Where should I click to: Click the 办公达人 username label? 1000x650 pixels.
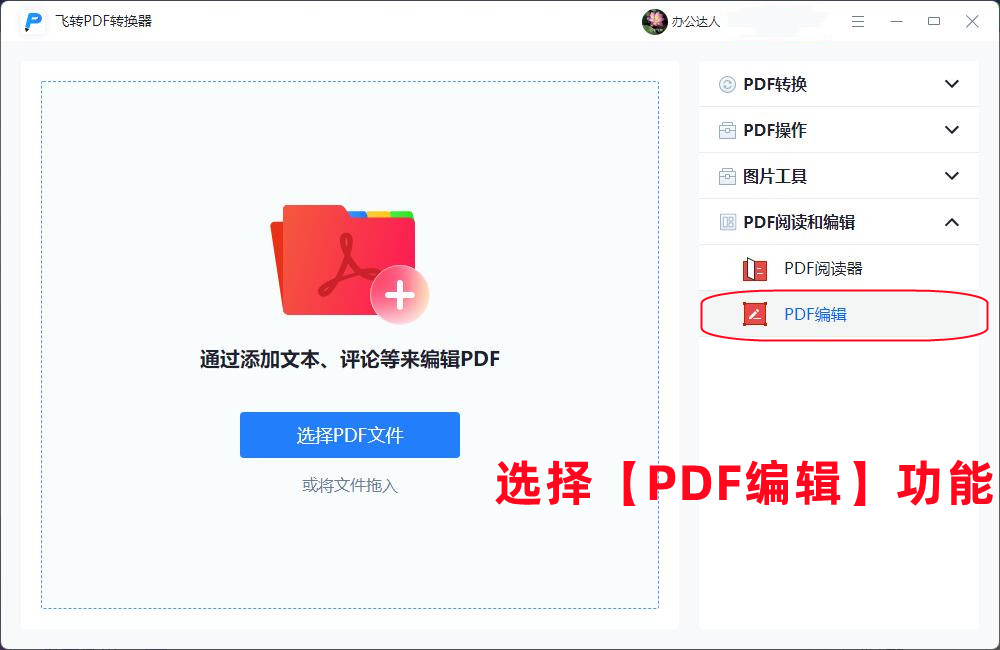point(696,22)
